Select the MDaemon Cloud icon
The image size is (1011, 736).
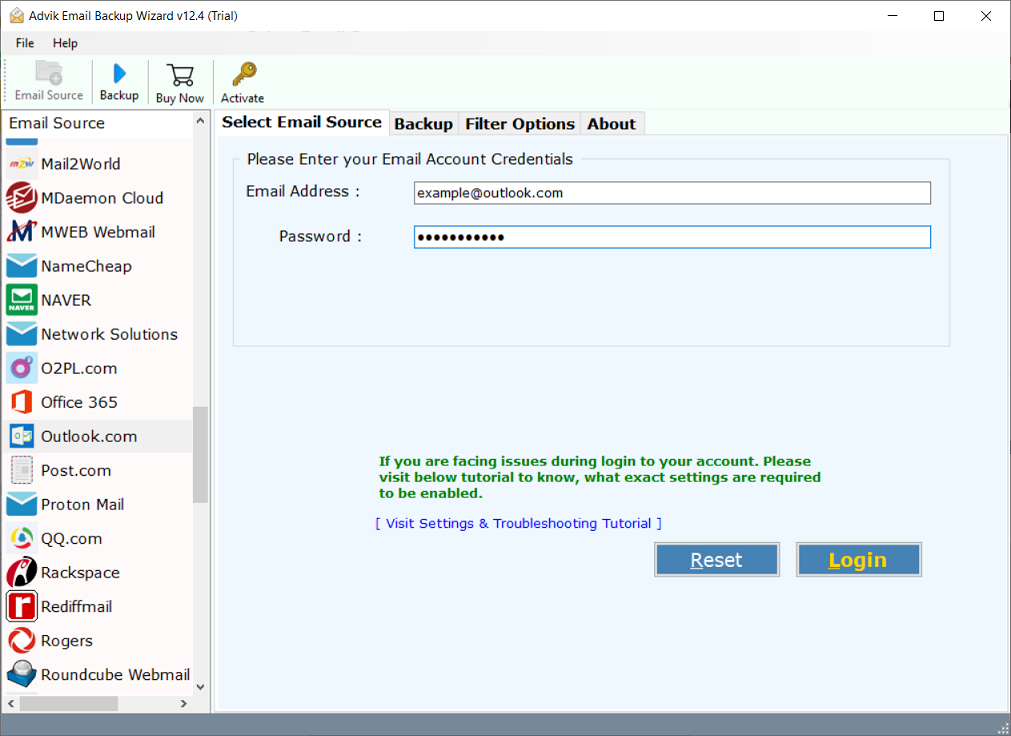[x=22, y=198]
